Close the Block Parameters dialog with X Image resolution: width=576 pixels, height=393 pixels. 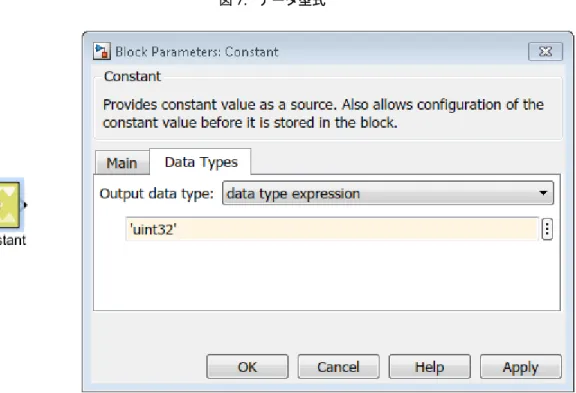(x=545, y=51)
